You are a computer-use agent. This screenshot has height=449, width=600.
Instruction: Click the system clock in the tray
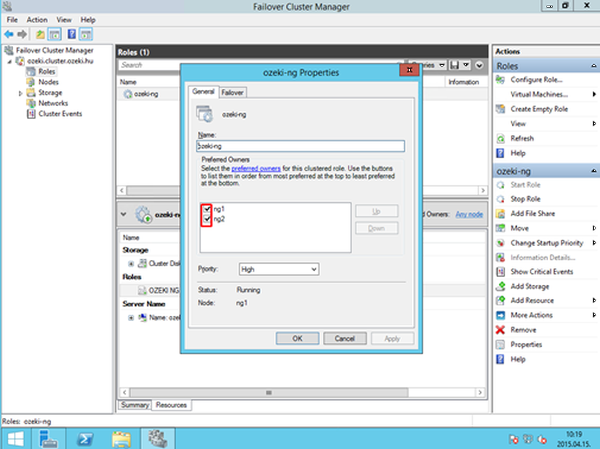(x=574, y=439)
